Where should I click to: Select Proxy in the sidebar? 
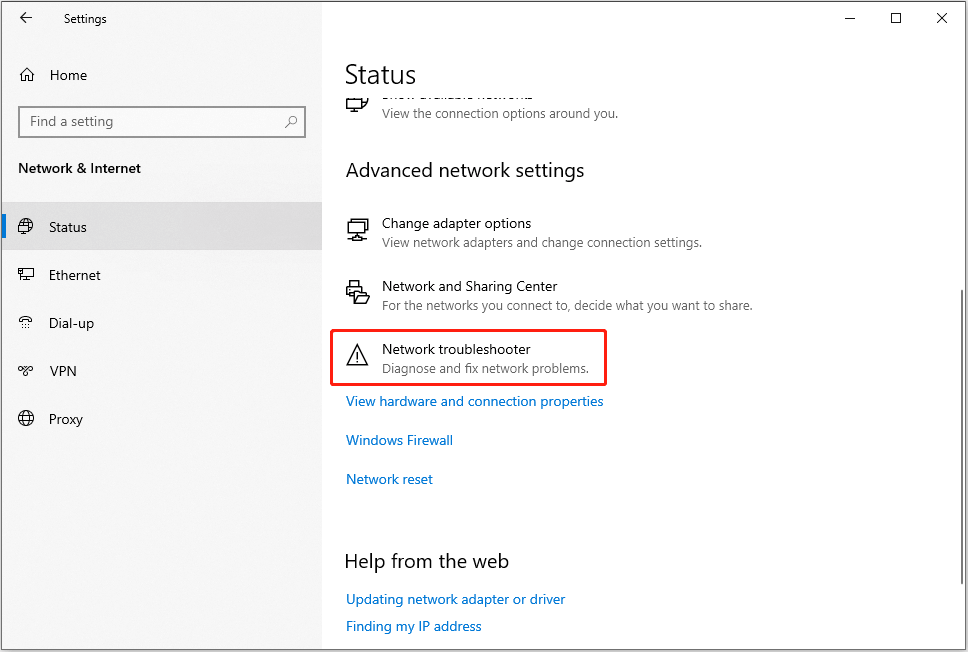tap(66, 419)
